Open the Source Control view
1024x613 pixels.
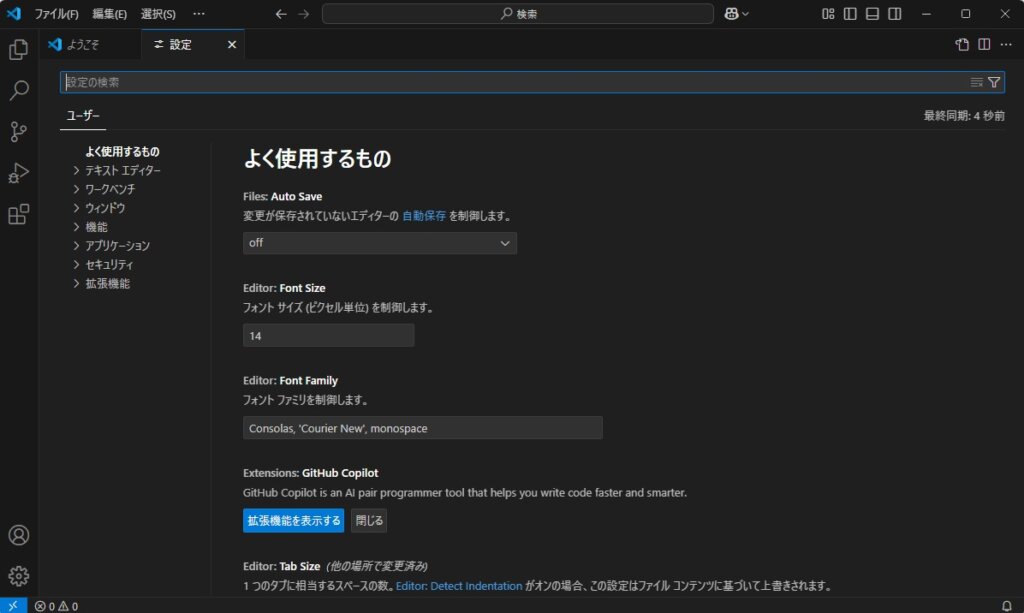point(18,132)
